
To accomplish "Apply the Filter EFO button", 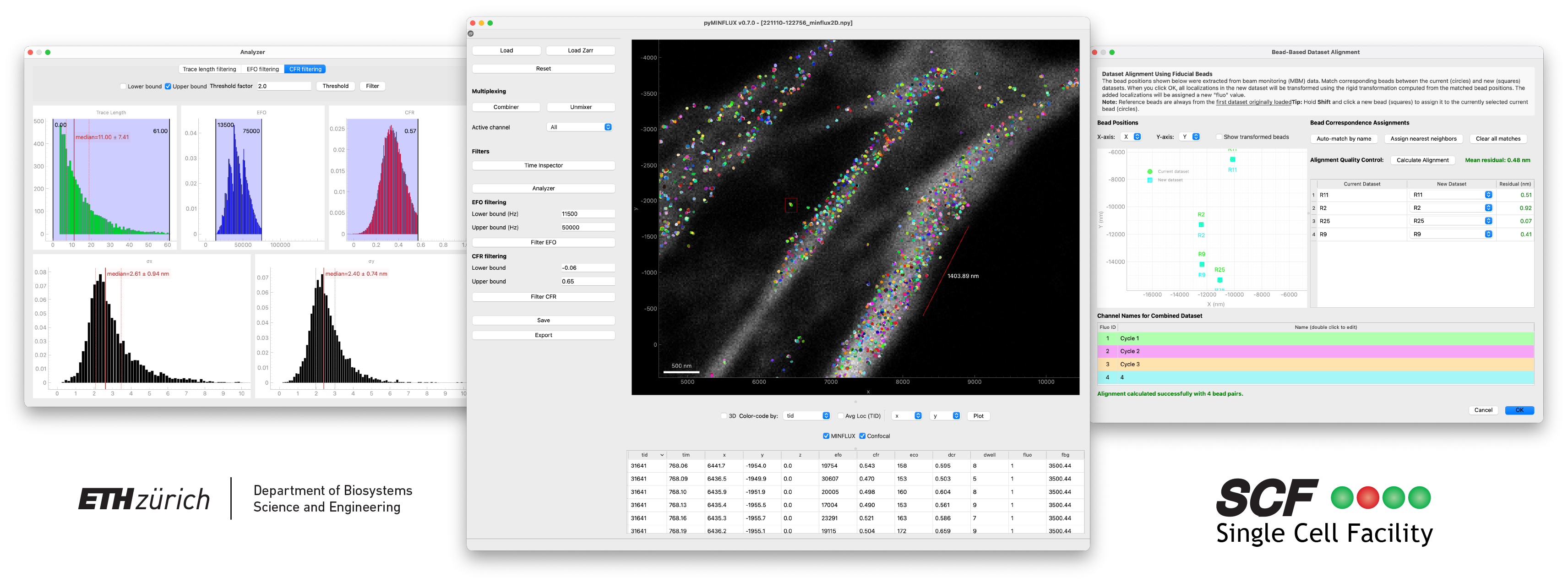I will pyautogui.click(x=544, y=242).
